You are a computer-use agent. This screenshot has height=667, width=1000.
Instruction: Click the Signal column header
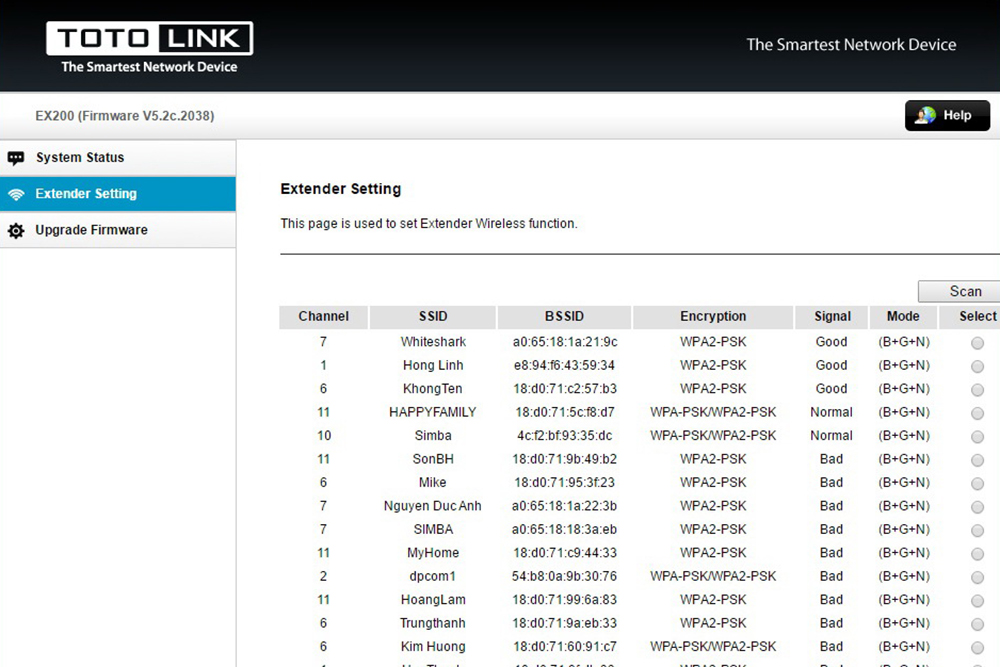click(x=832, y=317)
